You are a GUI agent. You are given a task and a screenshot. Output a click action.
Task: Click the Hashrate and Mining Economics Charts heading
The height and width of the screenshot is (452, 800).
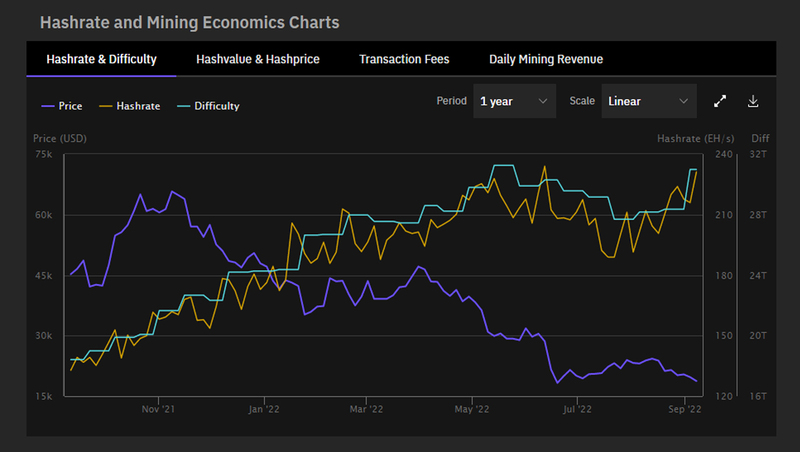pos(189,22)
